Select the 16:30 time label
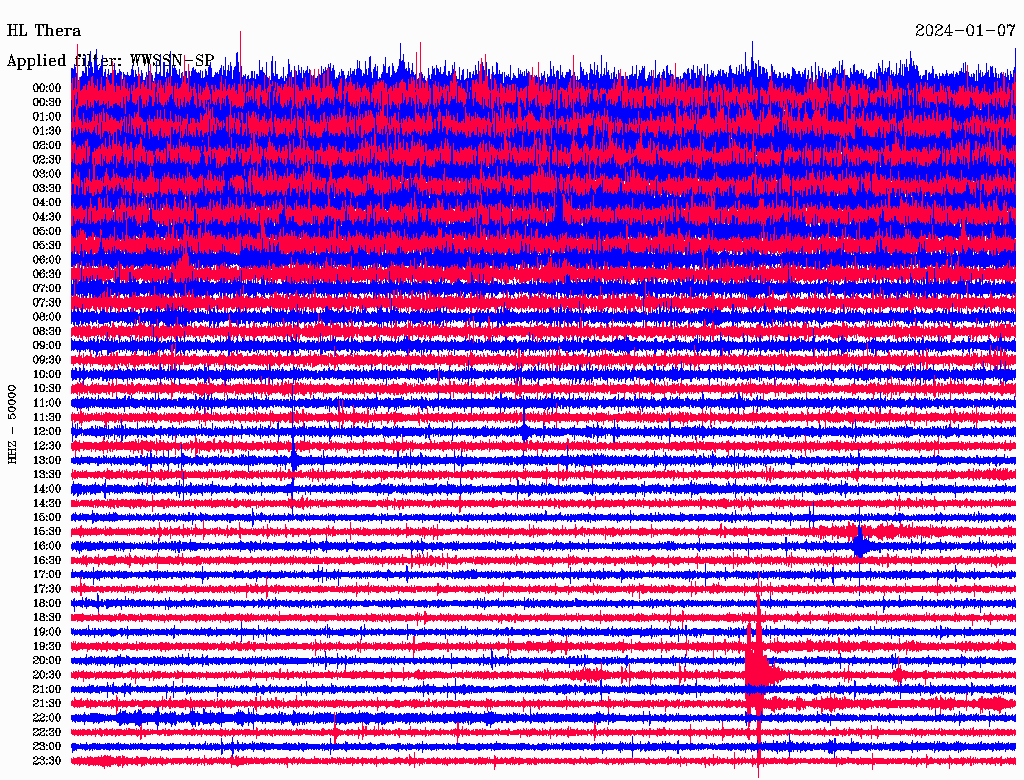1024x780 pixels. click(x=47, y=561)
